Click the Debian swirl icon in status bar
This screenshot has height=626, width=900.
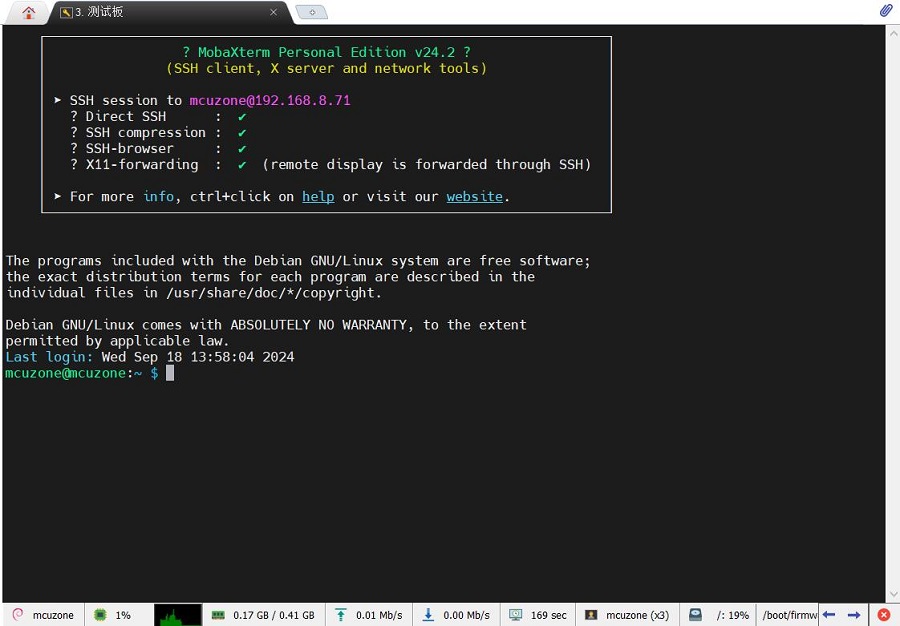coord(18,615)
